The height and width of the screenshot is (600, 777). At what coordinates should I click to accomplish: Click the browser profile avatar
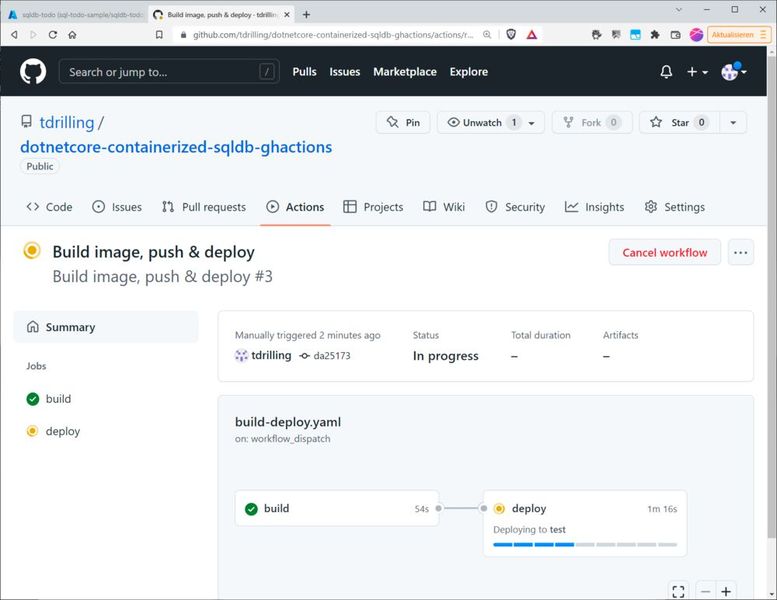[x=696, y=35]
